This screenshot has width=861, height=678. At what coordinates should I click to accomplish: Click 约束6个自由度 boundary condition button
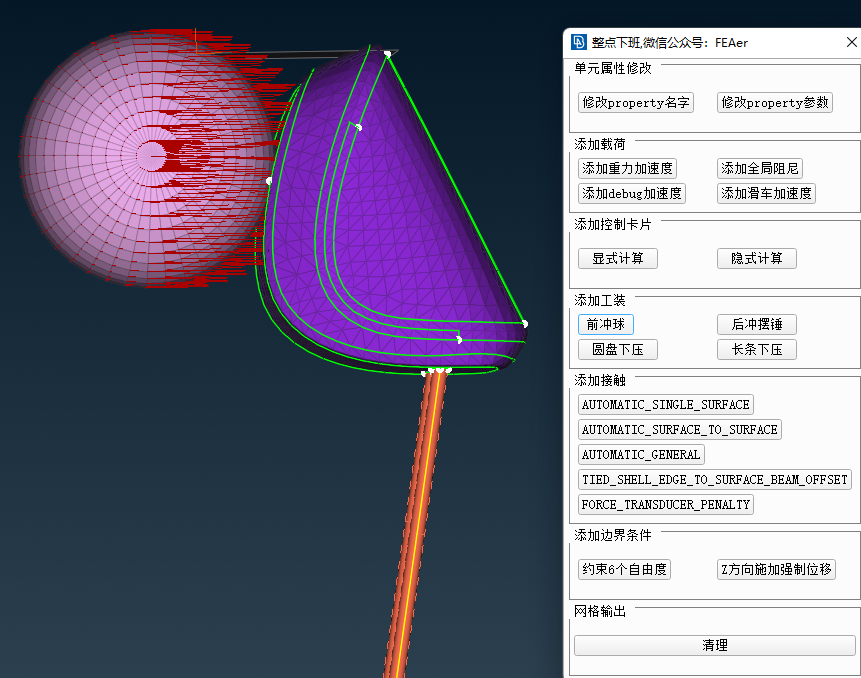point(624,569)
